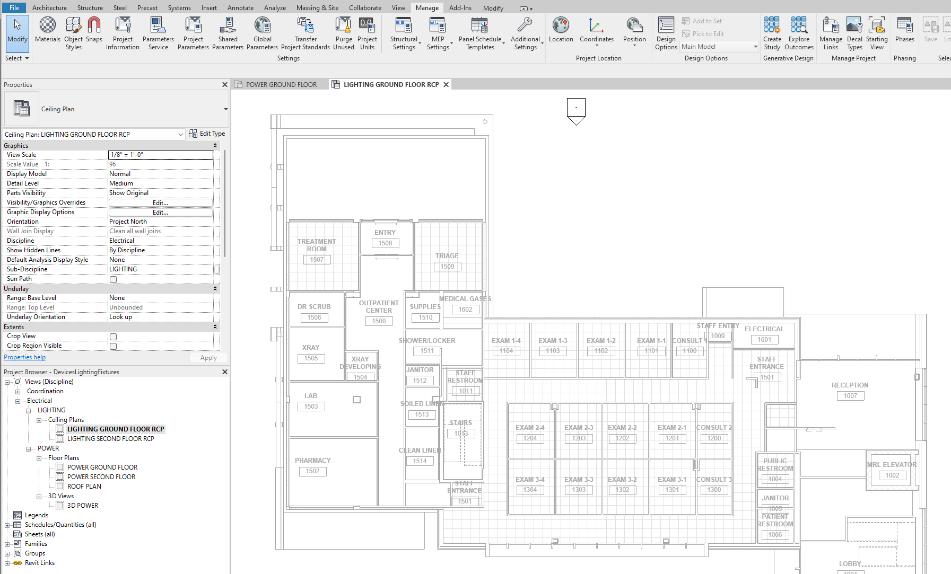The height and width of the screenshot is (574, 951).
Task: Open the Properties help link
Action: [24, 357]
